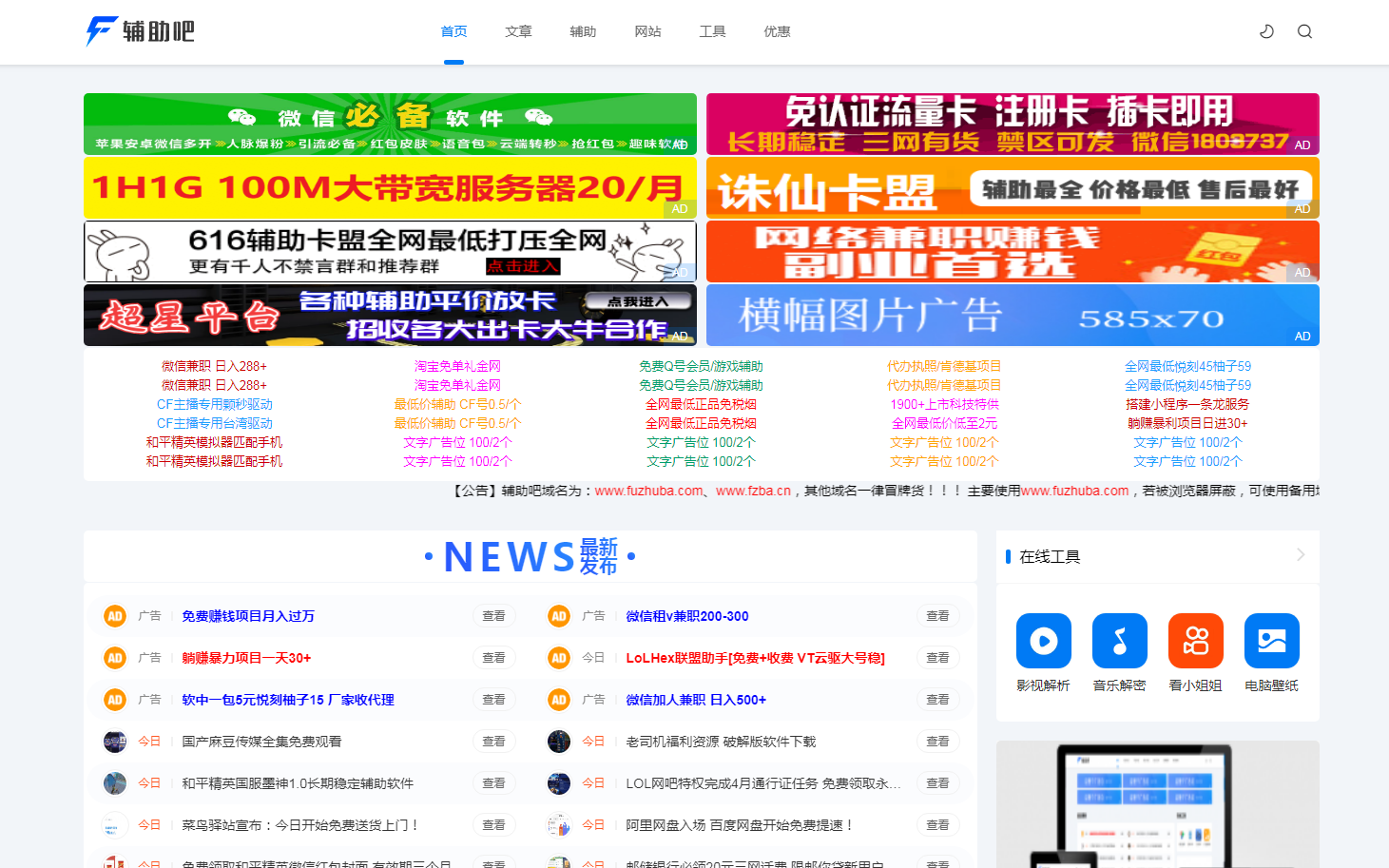Screen dimensions: 1389x868
Task: Expand the 在线工具 section arrow
Action: click(1301, 555)
